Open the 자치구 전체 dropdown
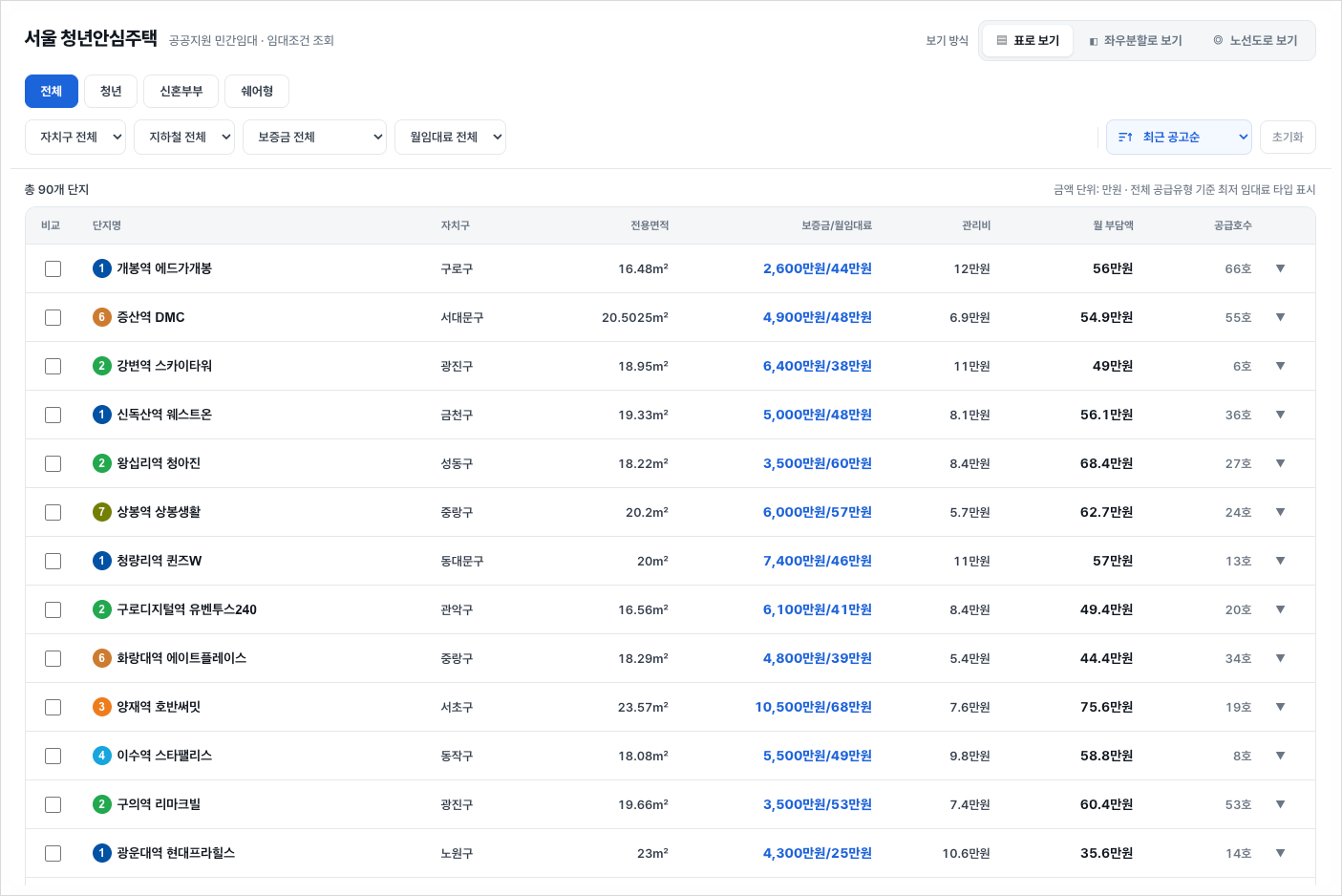1342x896 pixels. 75,137
